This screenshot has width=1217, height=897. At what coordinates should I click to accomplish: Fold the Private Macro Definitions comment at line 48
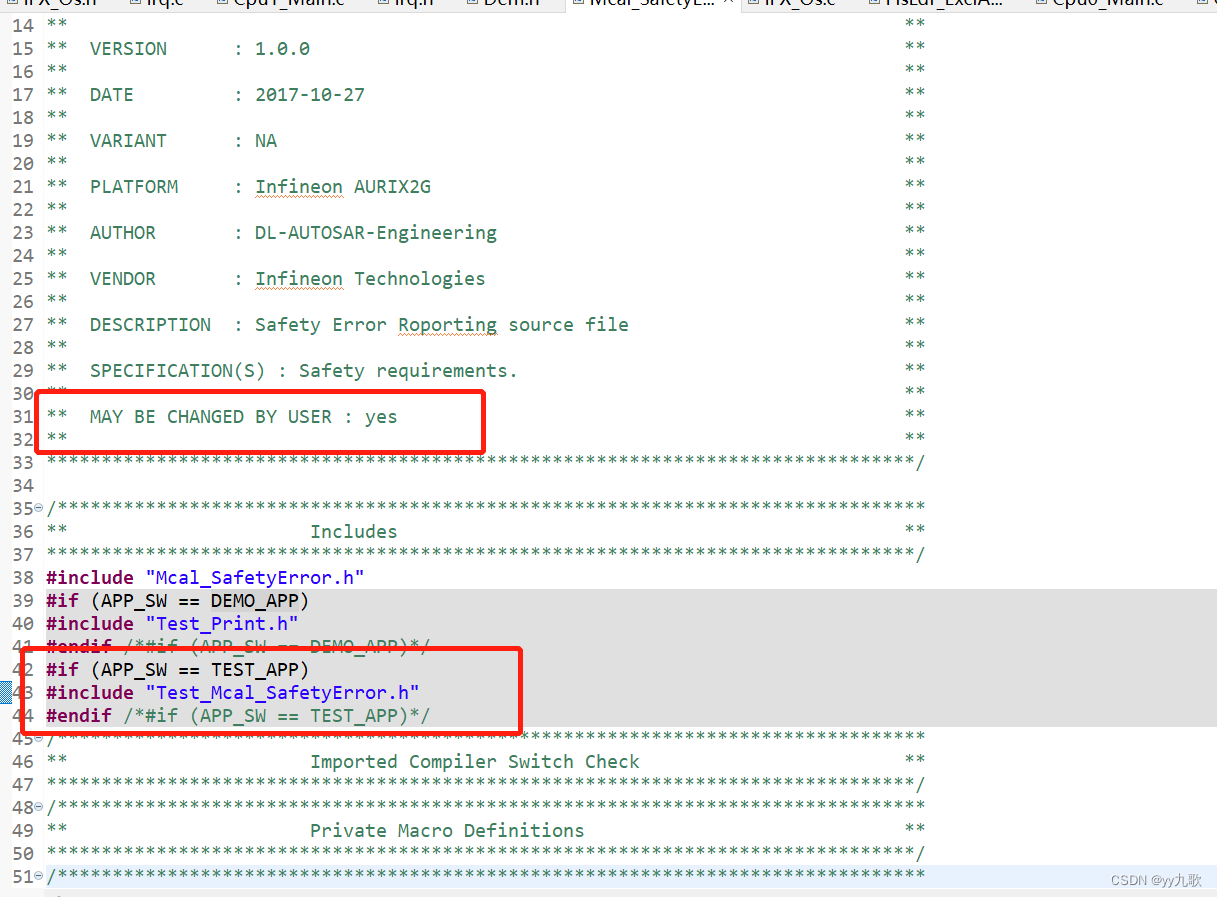click(39, 807)
